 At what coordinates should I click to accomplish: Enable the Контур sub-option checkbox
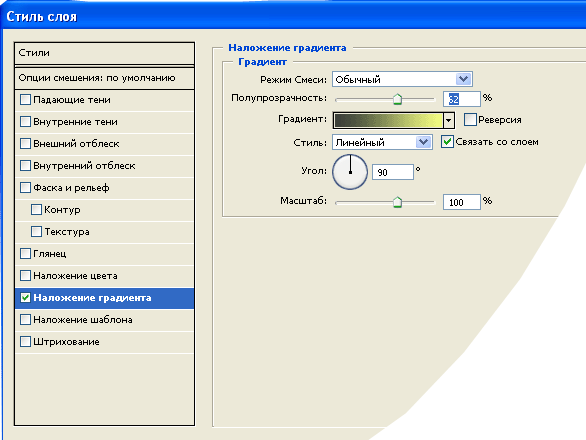coord(36,210)
